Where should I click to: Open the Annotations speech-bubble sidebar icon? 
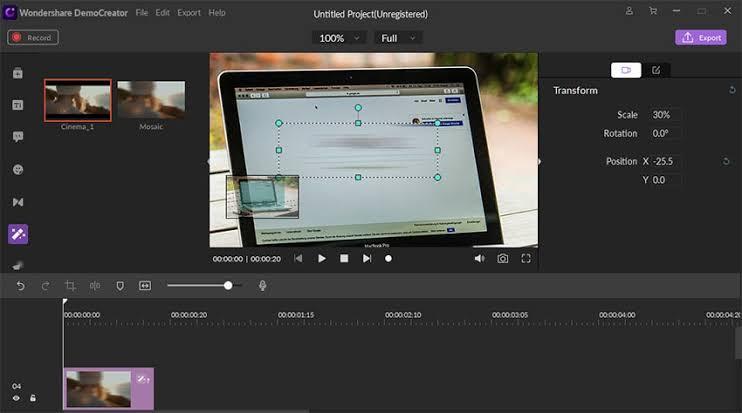click(18, 137)
